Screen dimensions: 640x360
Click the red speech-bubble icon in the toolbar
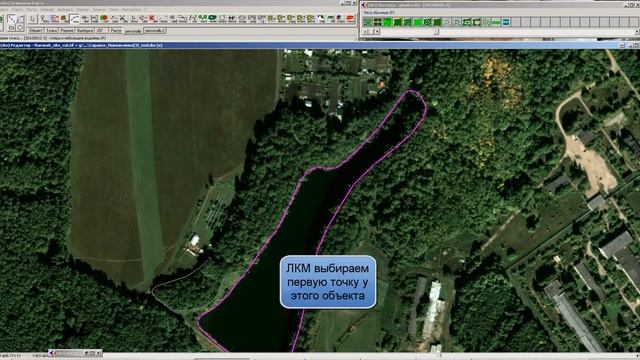pos(350,18)
